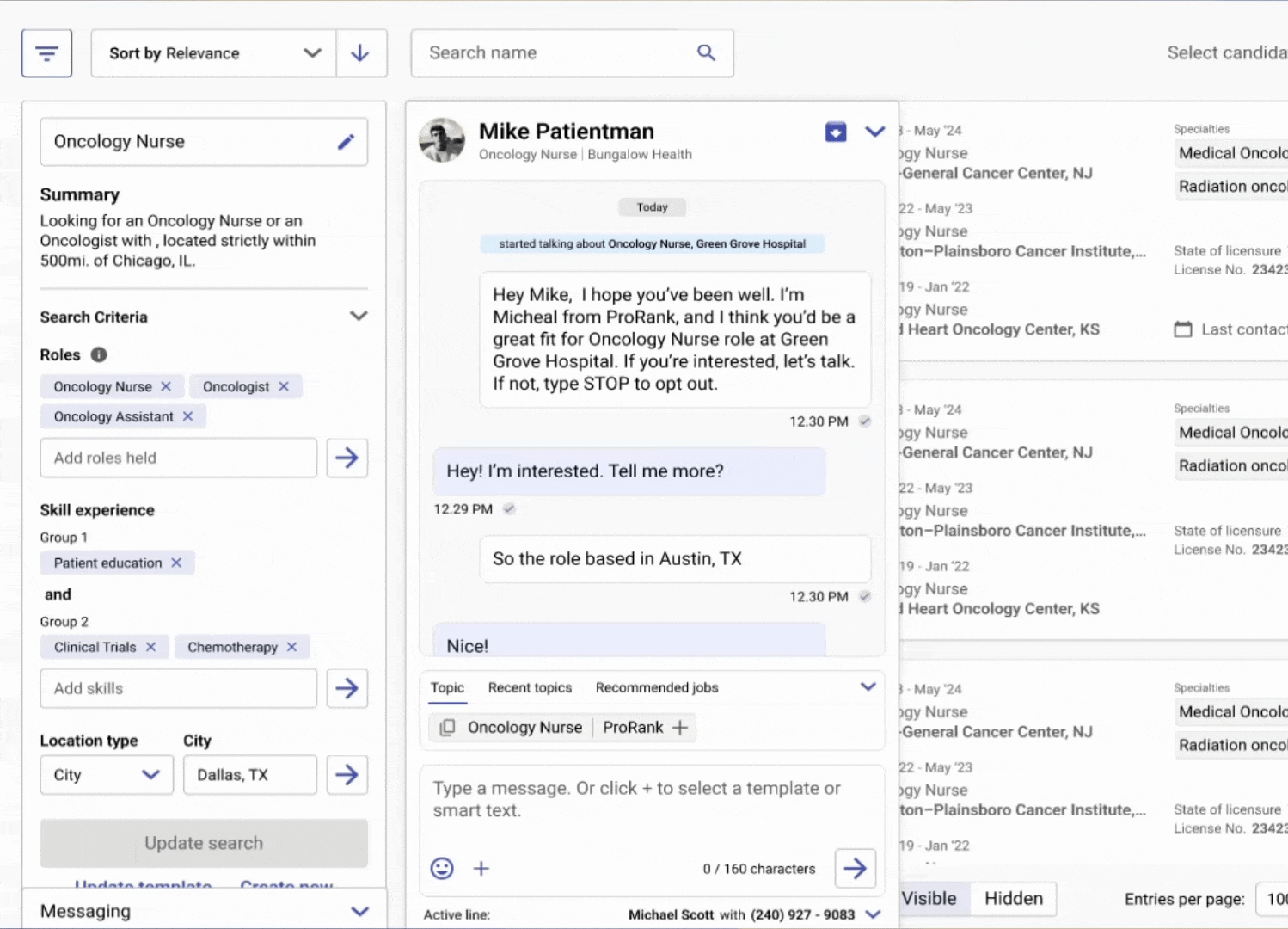Open Mike Patientman's profile photo
The image size is (1288, 929).
[442, 140]
